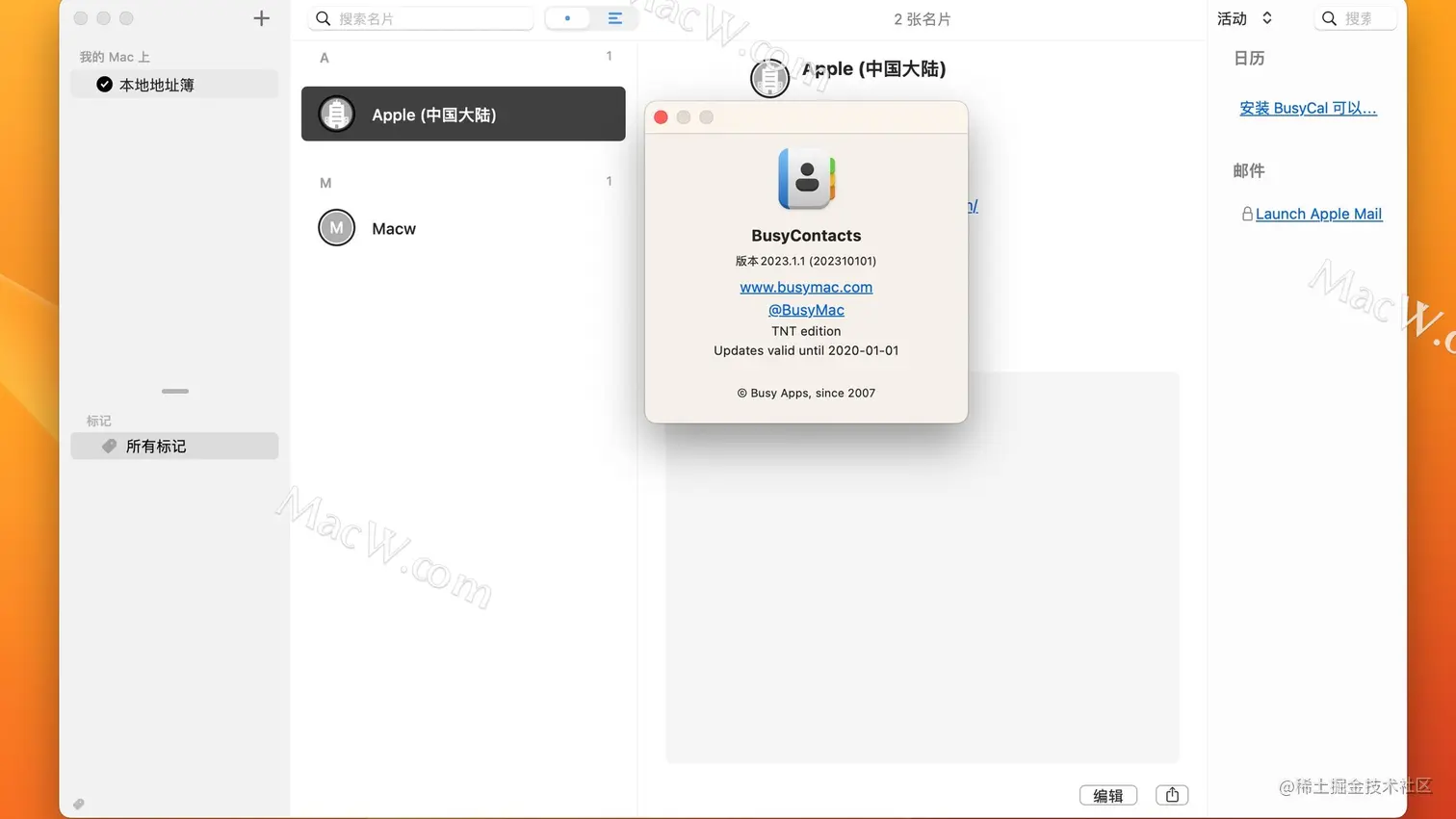Viewport: 1456px width, 819px height.
Task: Switch to card view mode toggle
Action: click(567, 18)
